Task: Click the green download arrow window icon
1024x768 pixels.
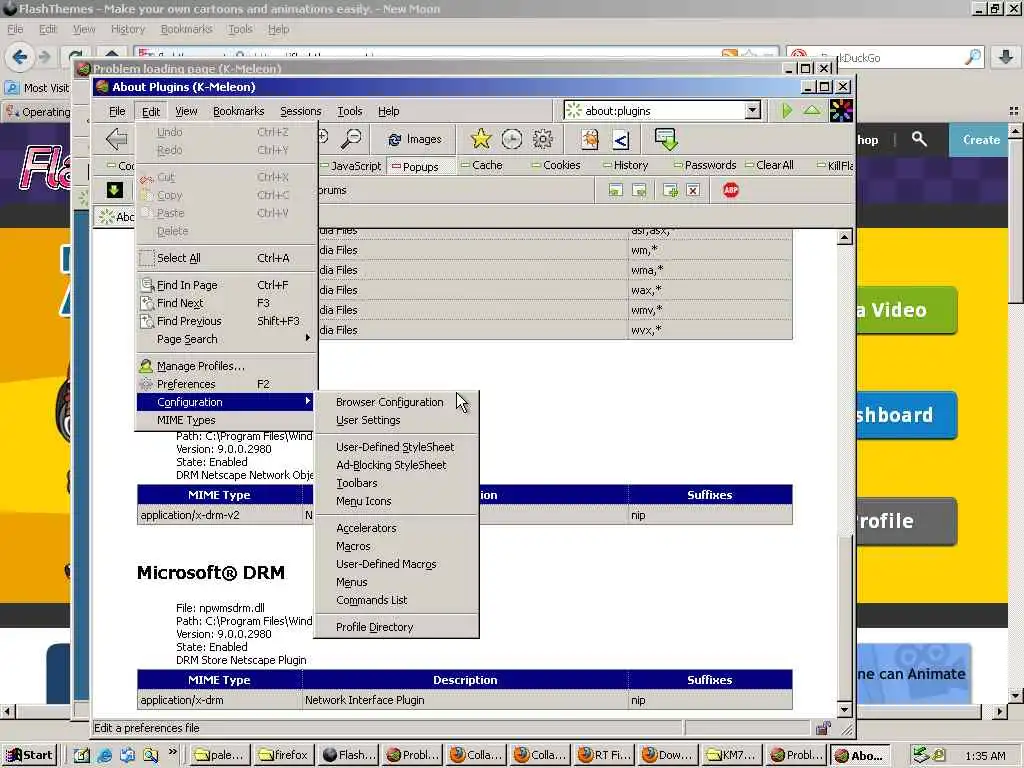Action: (x=666, y=138)
